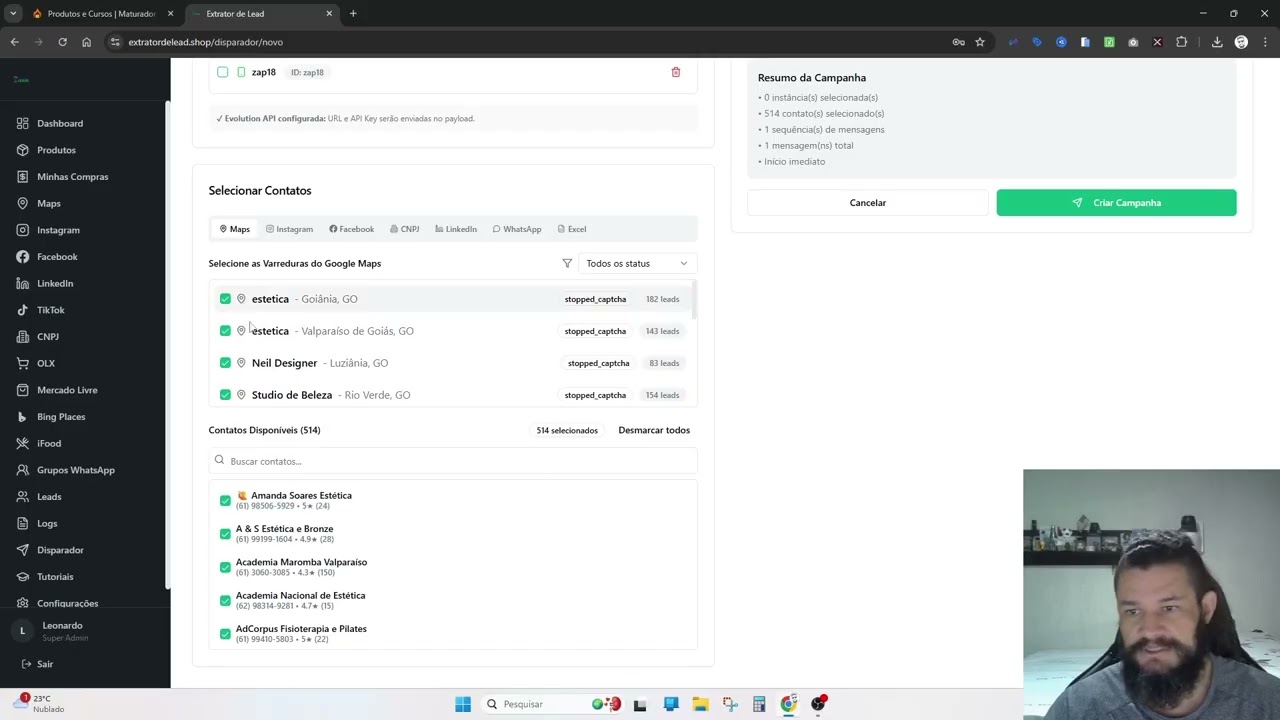Image resolution: width=1280 pixels, height=720 pixels.
Task: Open Mercado Livre in sidebar
Action: click(67, 390)
